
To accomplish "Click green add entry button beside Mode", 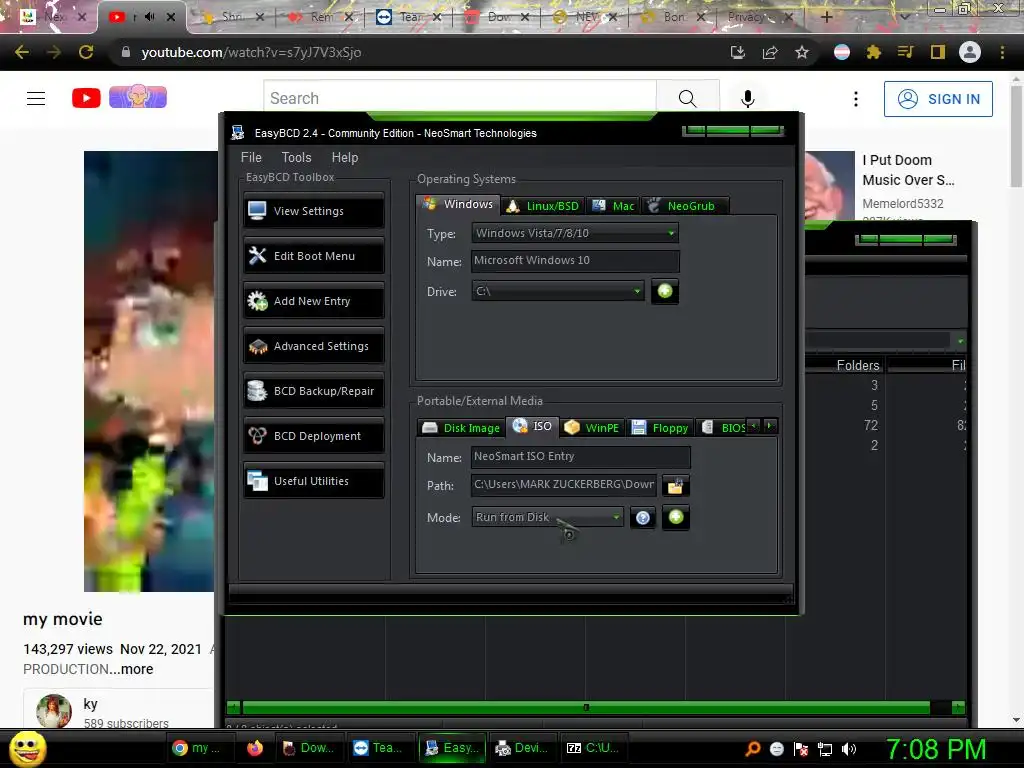I will click(x=676, y=517).
